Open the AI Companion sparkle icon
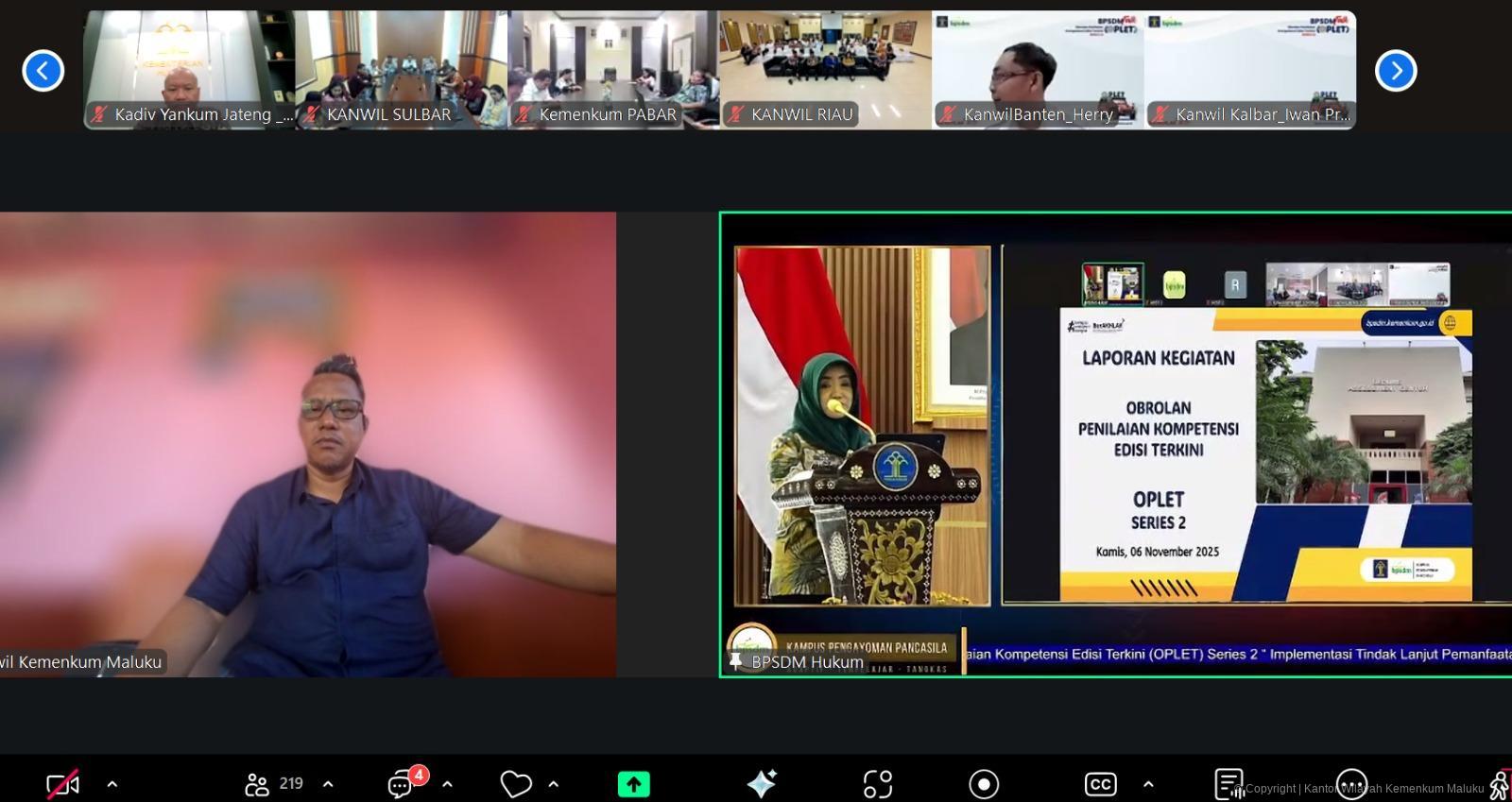Screen dimensions: 1512x802 761,784
